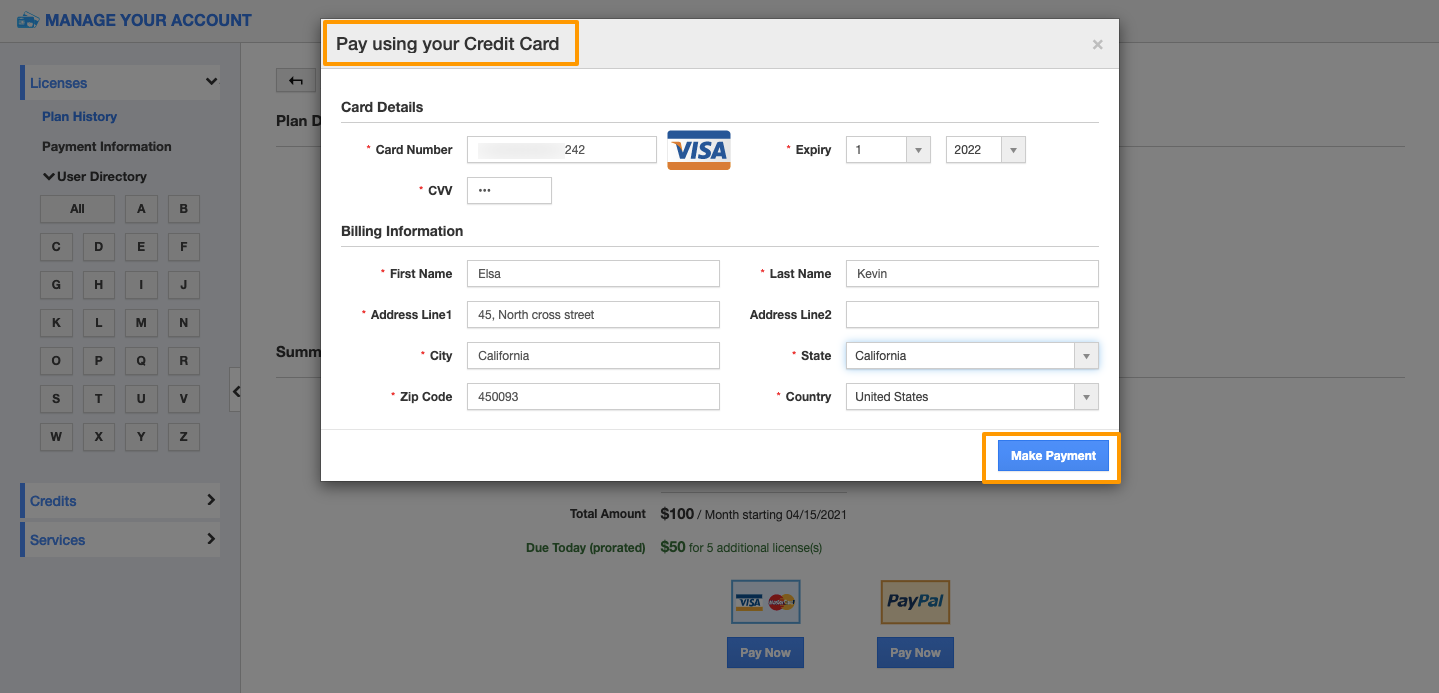Click the Make Payment button
This screenshot has width=1439, height=693.
(x=1053, y=456)
